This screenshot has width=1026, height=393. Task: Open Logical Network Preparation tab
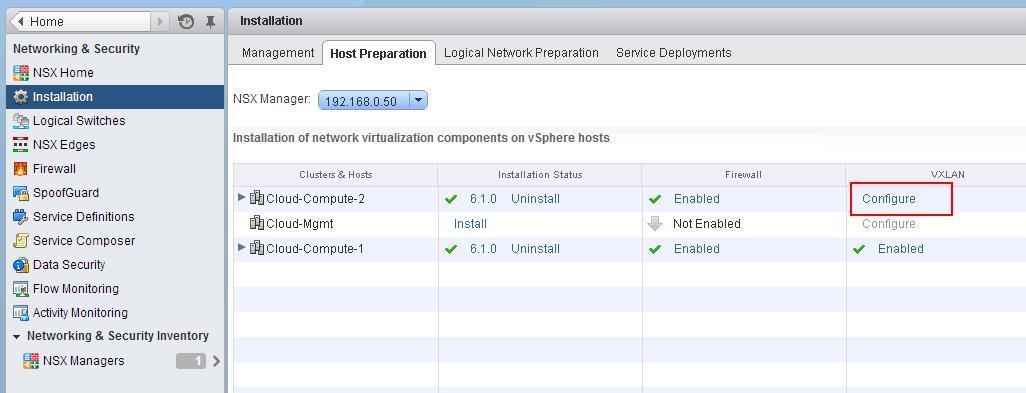521,53
